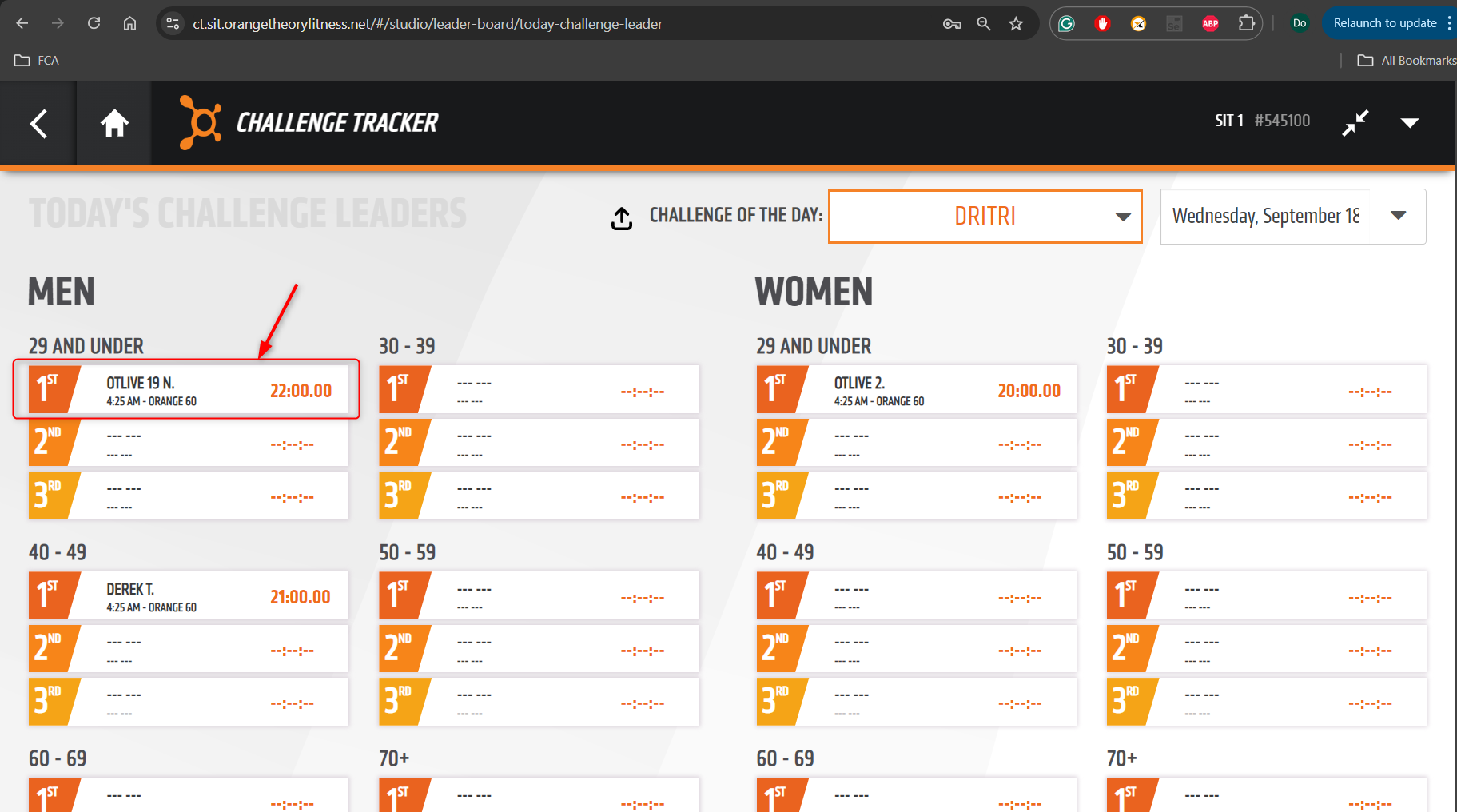This screenshot has height=812, width=1457.
Task: Open the Do profile avatar
Action: (x=1300, y=23)
